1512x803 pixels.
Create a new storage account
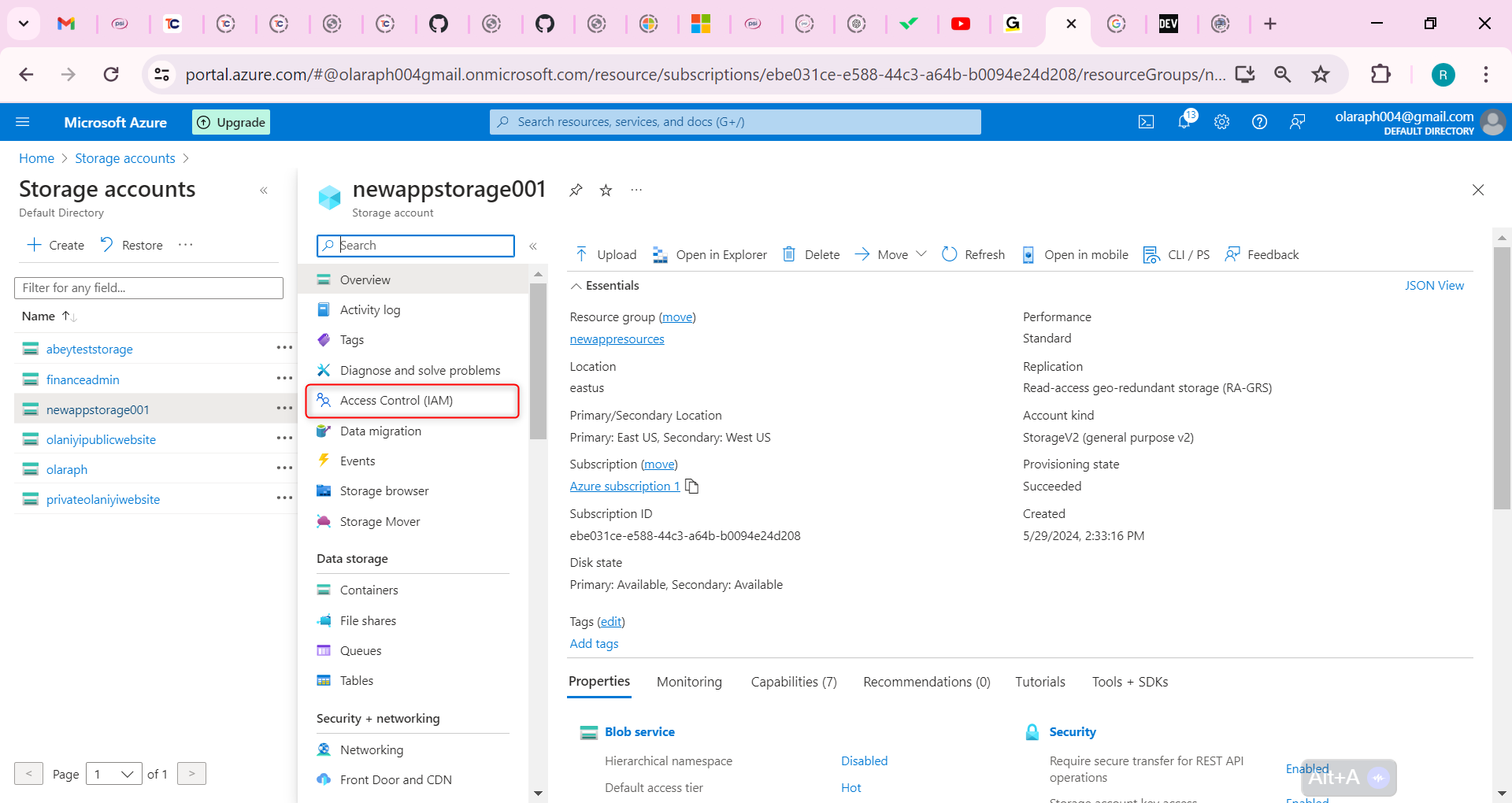(x=55, y=245)
